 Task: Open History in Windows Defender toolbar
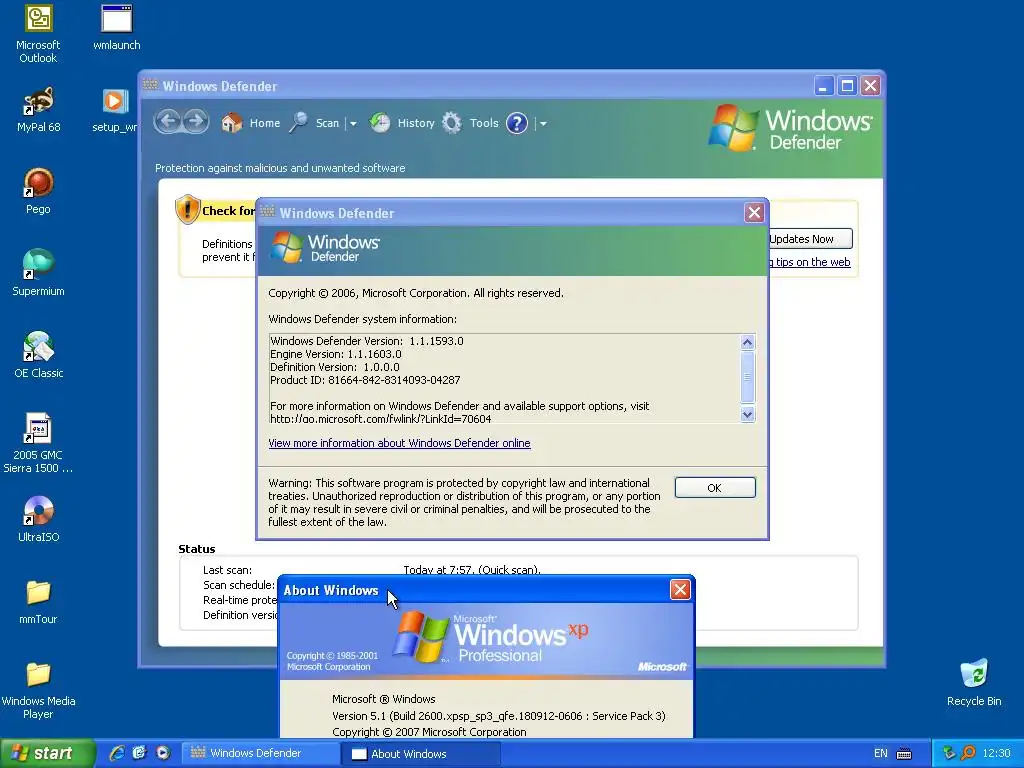tap(402, 123)
